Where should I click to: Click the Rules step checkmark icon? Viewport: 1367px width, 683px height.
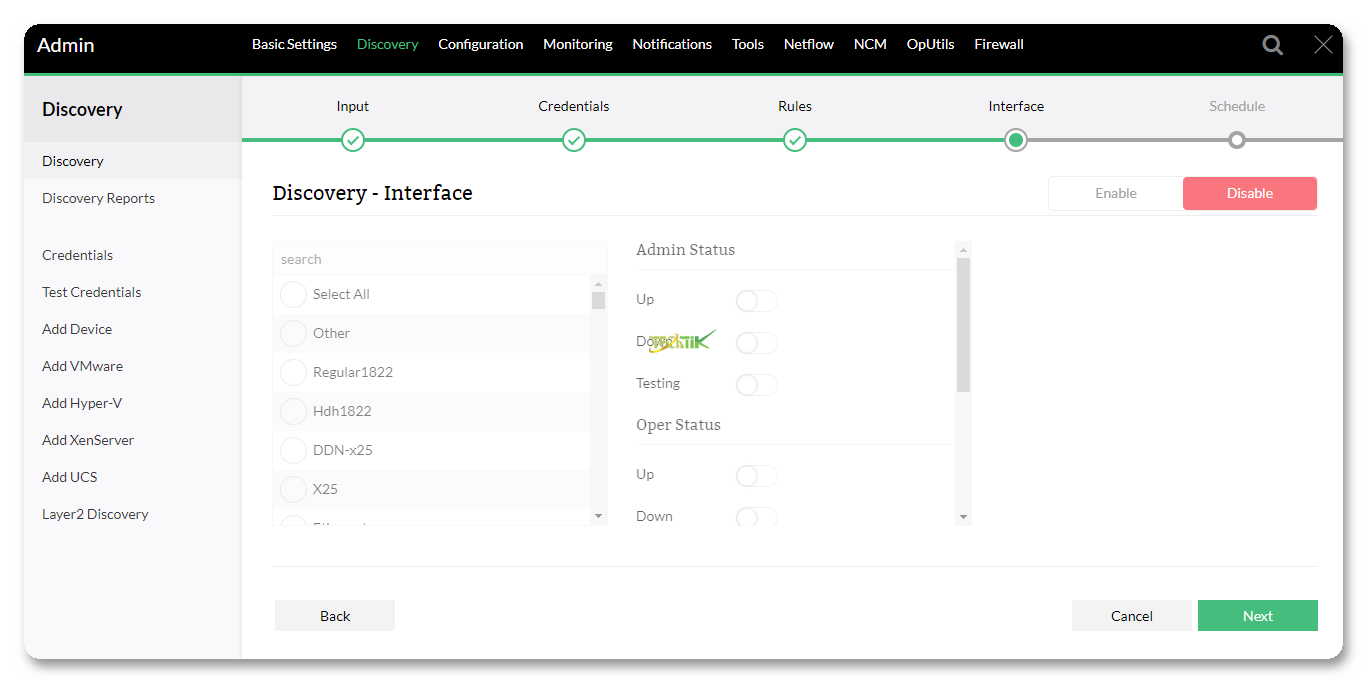pyautogui.click(x=795, y=140)
